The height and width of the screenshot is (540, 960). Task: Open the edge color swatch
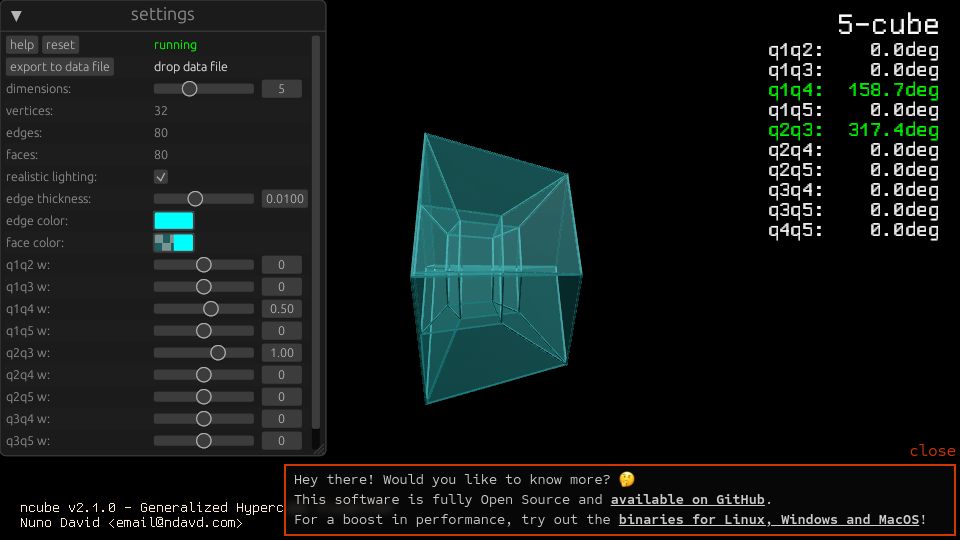(x=174, y=221)
